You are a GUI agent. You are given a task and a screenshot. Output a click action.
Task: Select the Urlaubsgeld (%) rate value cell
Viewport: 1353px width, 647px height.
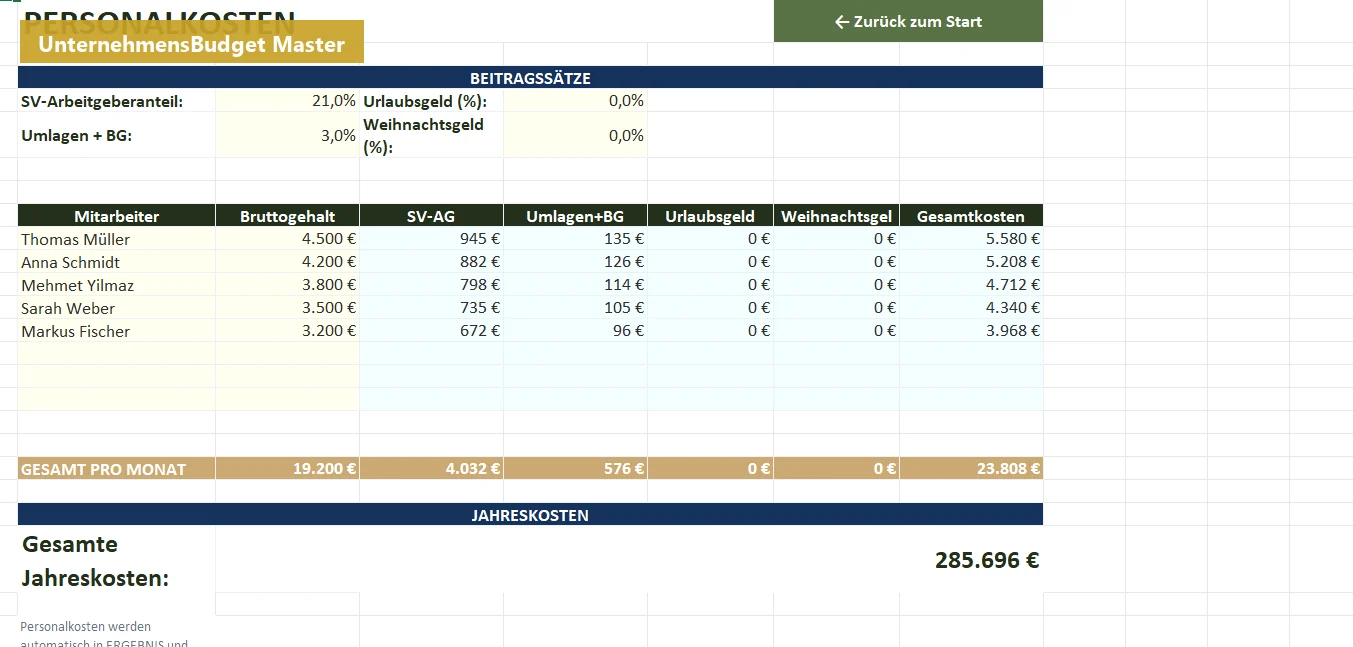(x=576, y=101)
